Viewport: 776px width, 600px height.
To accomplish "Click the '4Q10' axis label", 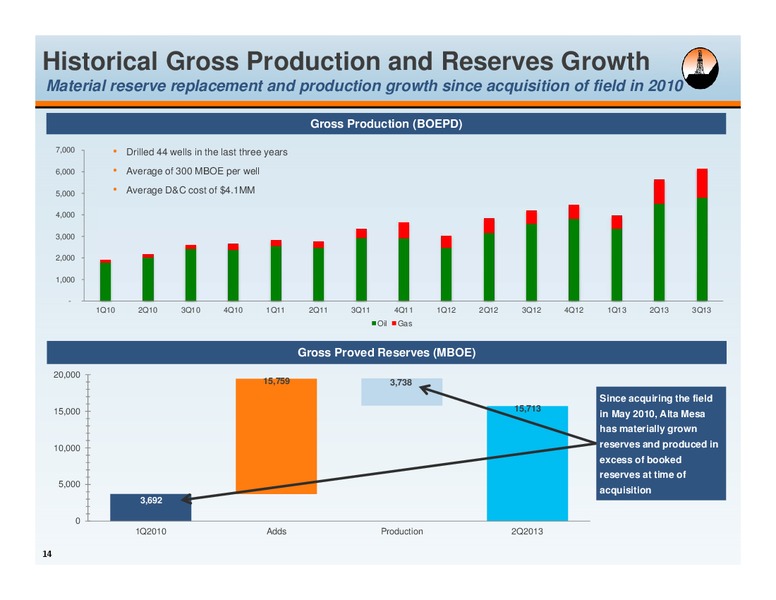I will click(233, 310).
